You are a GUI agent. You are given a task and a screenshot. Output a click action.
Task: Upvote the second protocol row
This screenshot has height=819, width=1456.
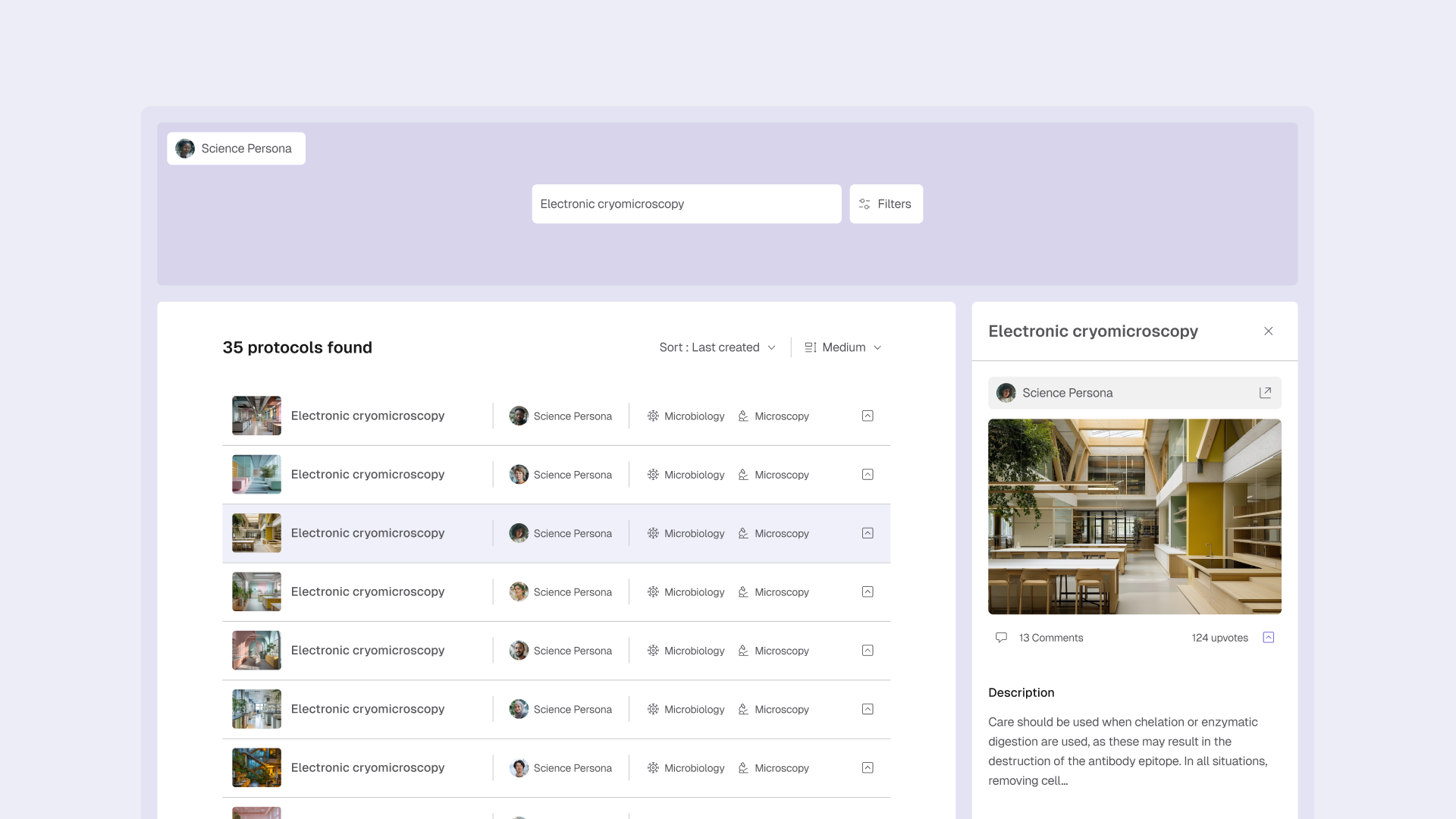coord(868,475)
